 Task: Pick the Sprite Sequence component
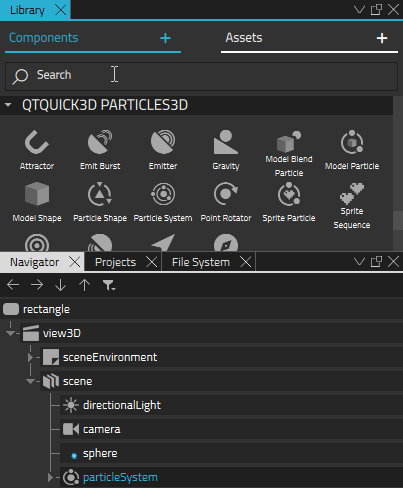(x=352, y=206)
